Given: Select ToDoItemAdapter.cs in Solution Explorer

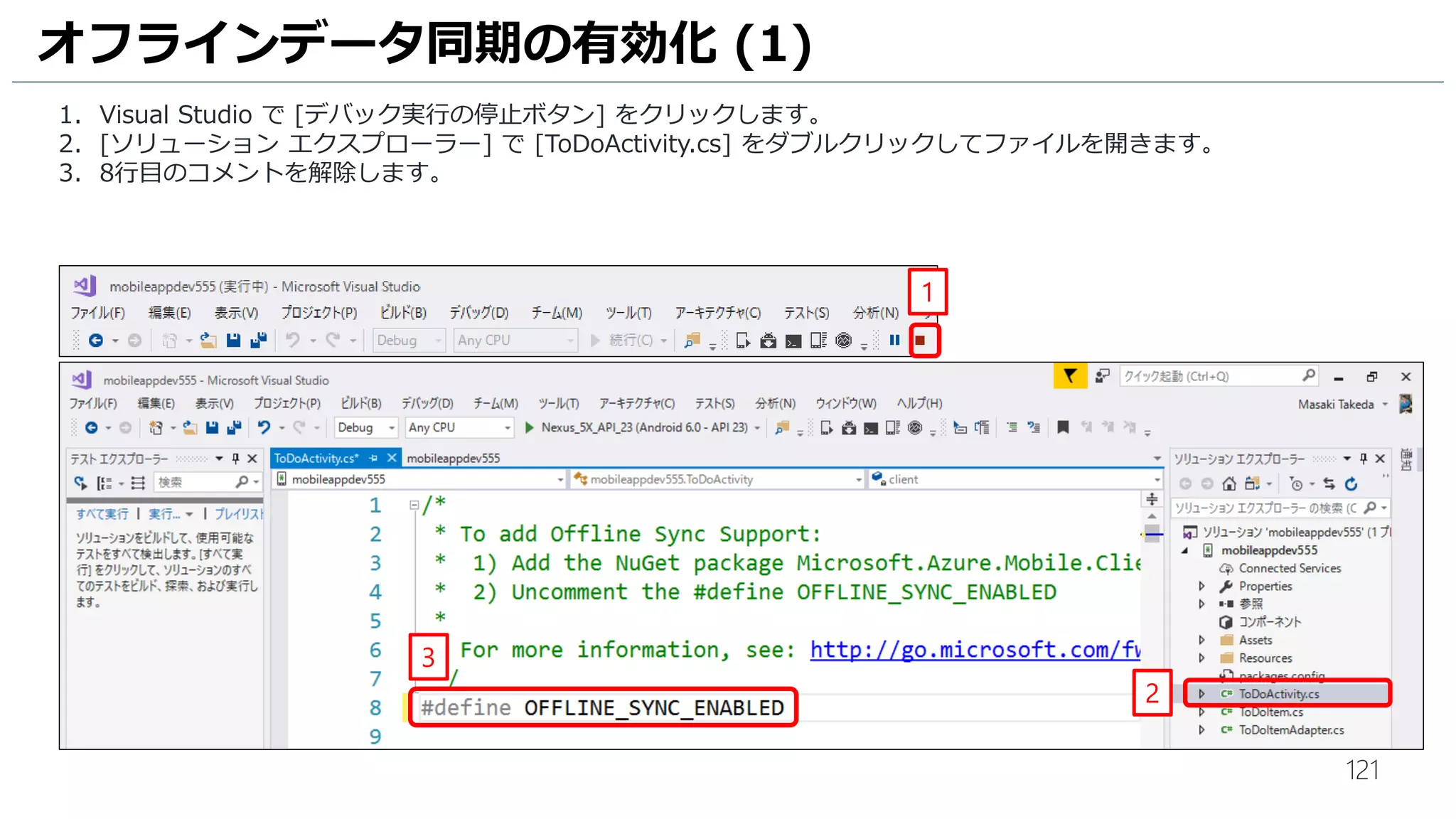Looking at the screenshot, I should (x=1291, y=729).
